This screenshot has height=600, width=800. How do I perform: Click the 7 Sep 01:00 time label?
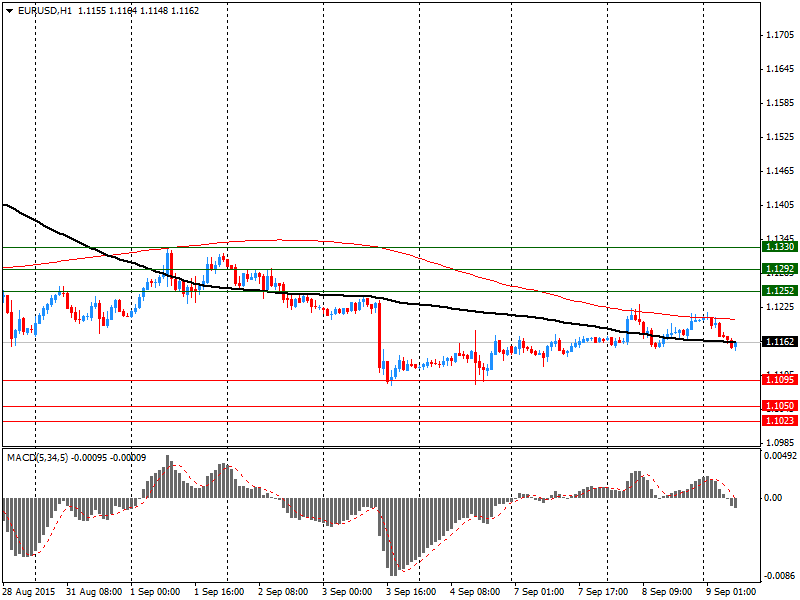point(539,592)
